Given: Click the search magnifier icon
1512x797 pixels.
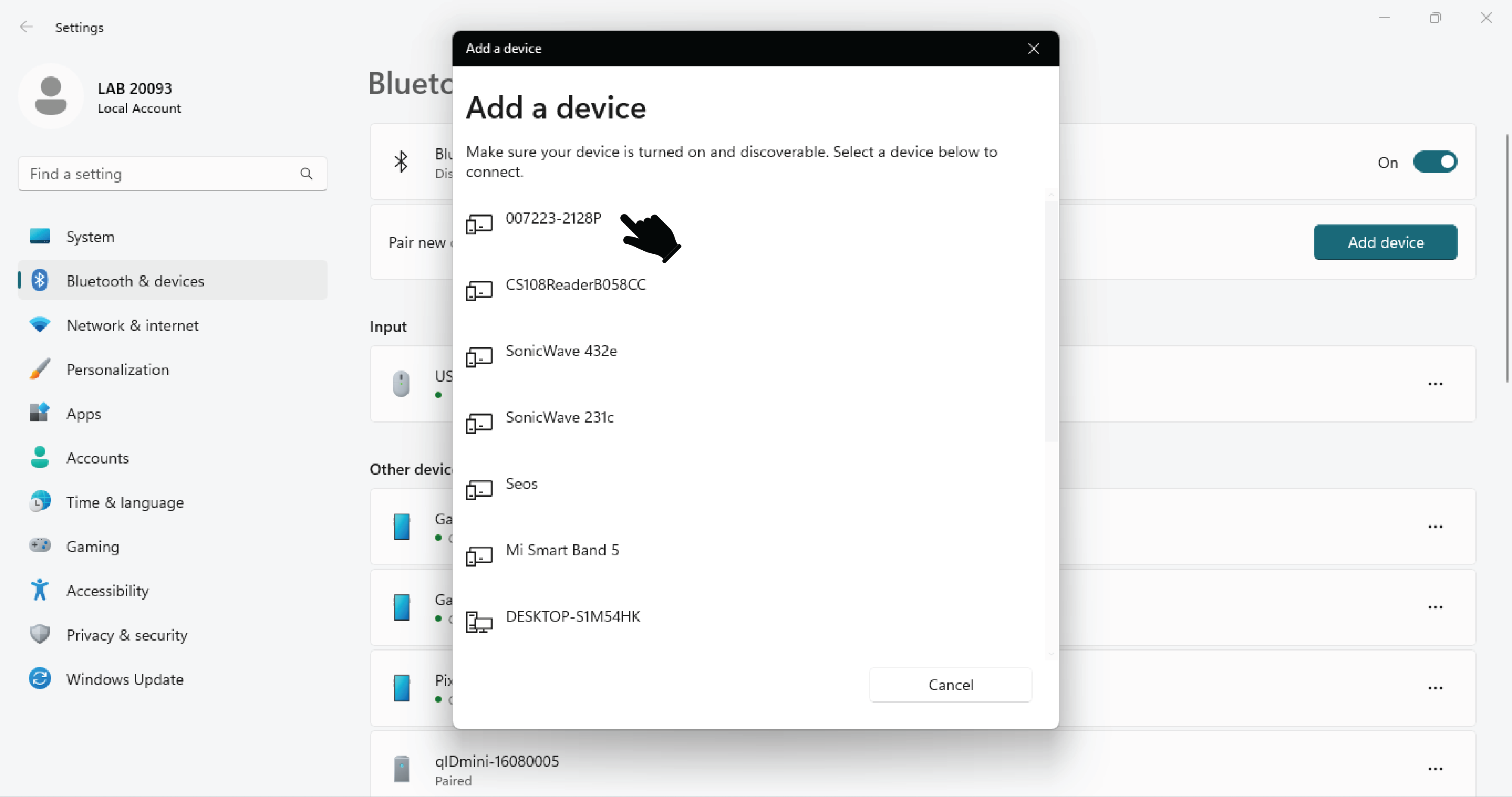Looking at the screenshot, I should pyautogui.click(x=306, y=174).
